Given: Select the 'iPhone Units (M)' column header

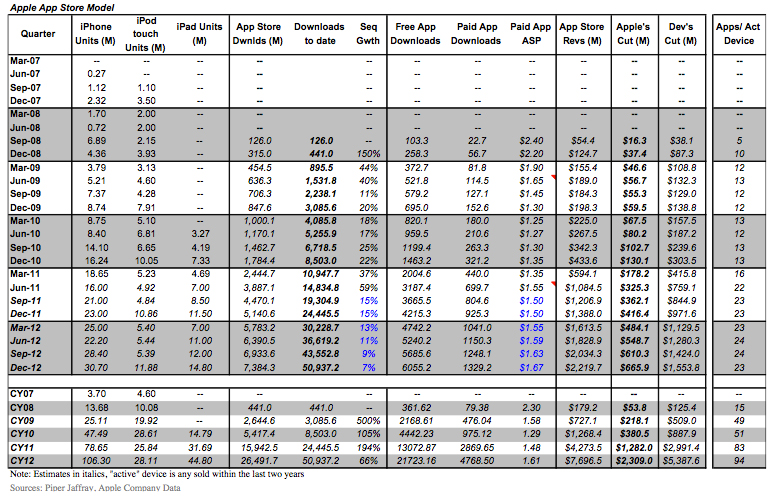Looking at the screenshot, I should (95, 34).
